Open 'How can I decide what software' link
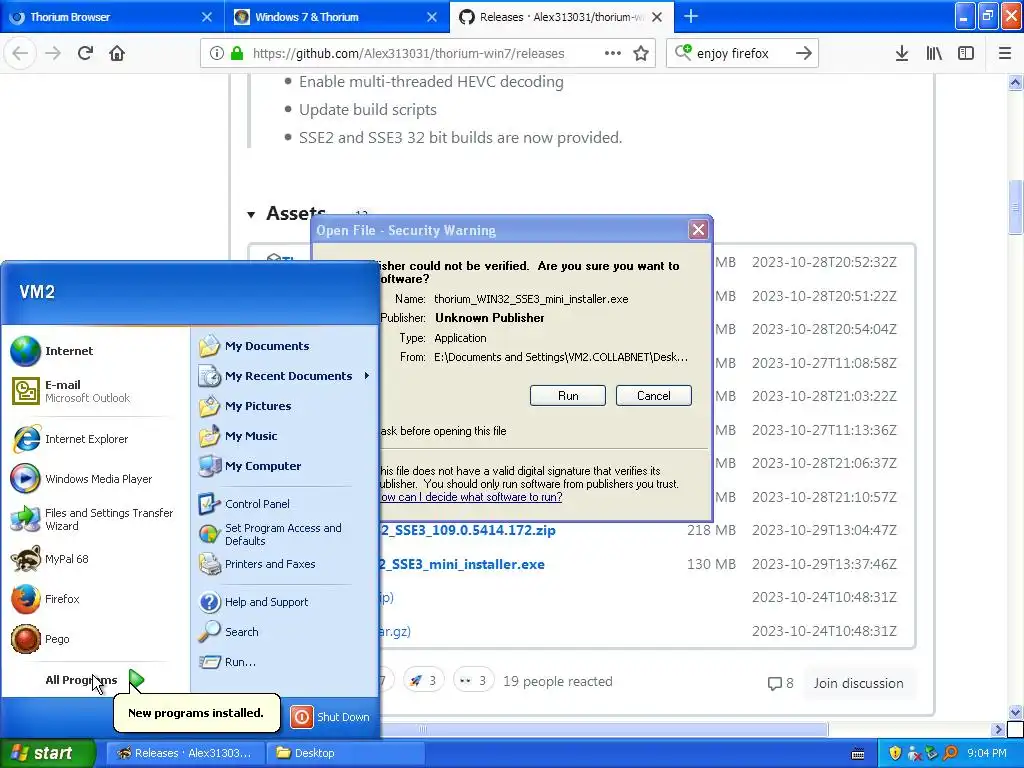Screen dimensions: 1024x768 pyautogui.click(x=471, y=497)
